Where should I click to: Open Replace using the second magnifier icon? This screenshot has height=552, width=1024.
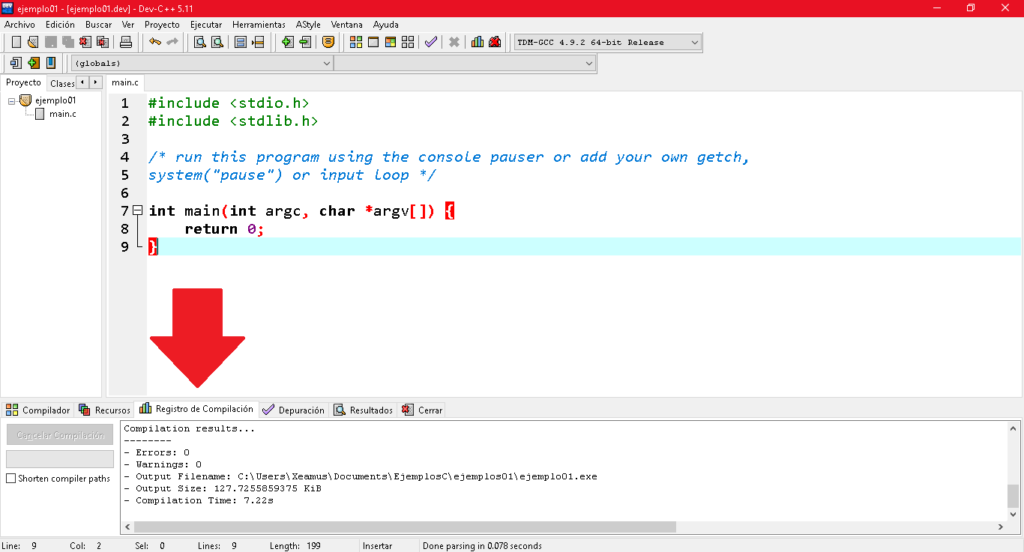(217, 42)
